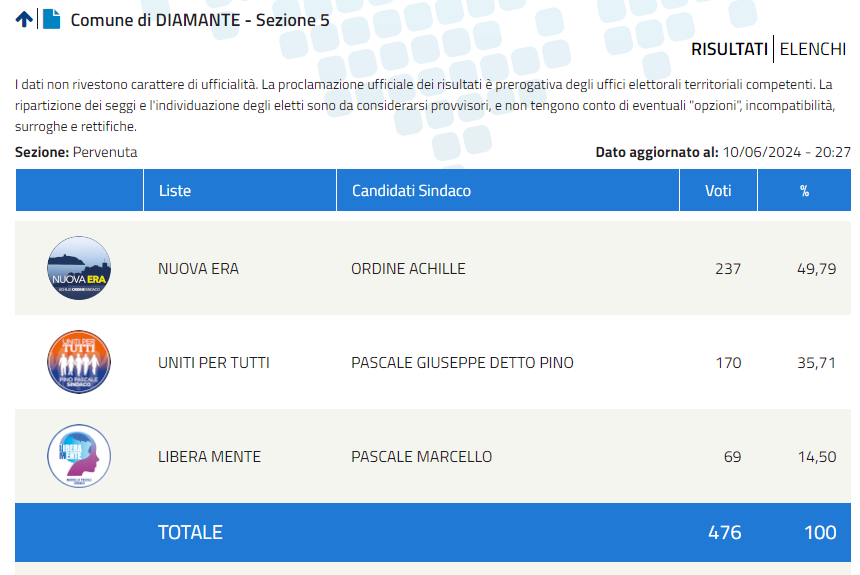Click the Libera Mente list logo
This screenshot has height=575, width=860.
tap(79, 456)
